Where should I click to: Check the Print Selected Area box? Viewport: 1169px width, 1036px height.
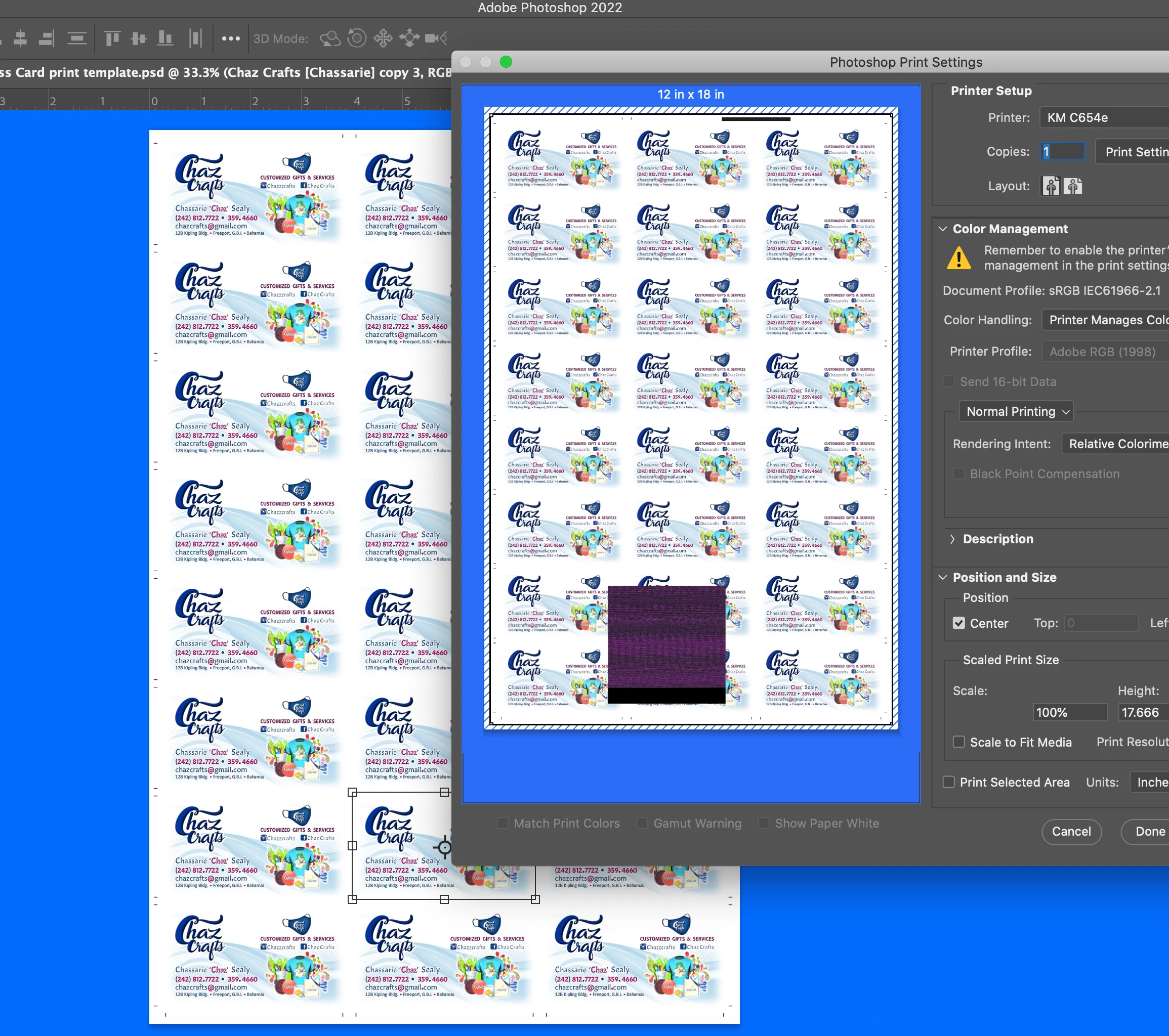coord(949,782)
